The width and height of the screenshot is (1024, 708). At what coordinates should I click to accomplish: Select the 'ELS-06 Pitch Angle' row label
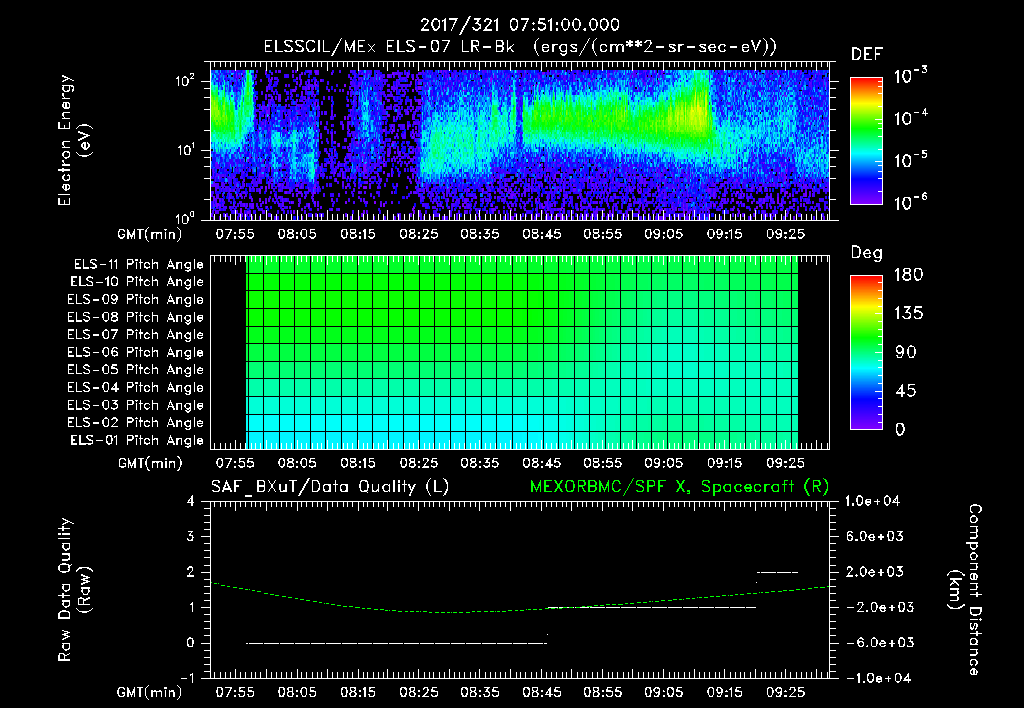coord(136,352)
